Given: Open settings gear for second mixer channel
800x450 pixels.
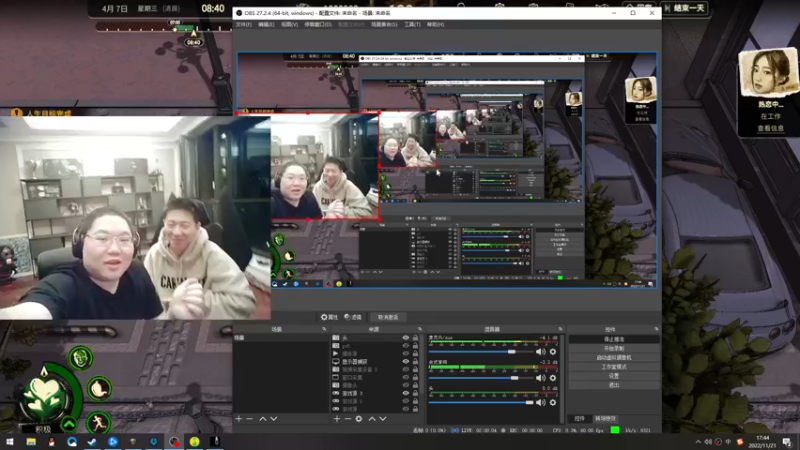Looking at the screenshot, I should coord(552,378).
